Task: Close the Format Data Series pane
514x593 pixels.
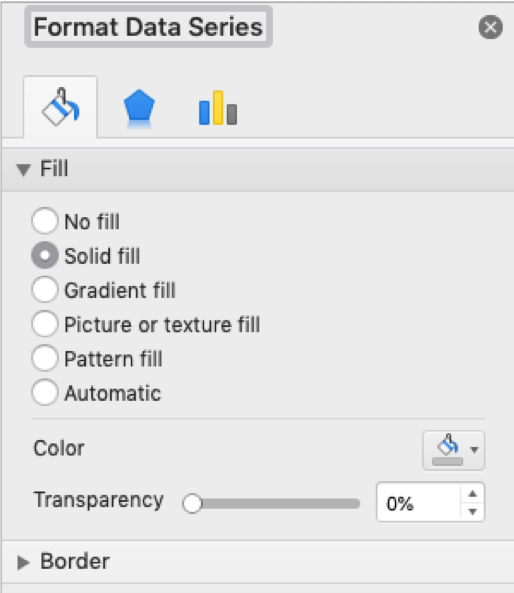Action: tap(490, 27)
